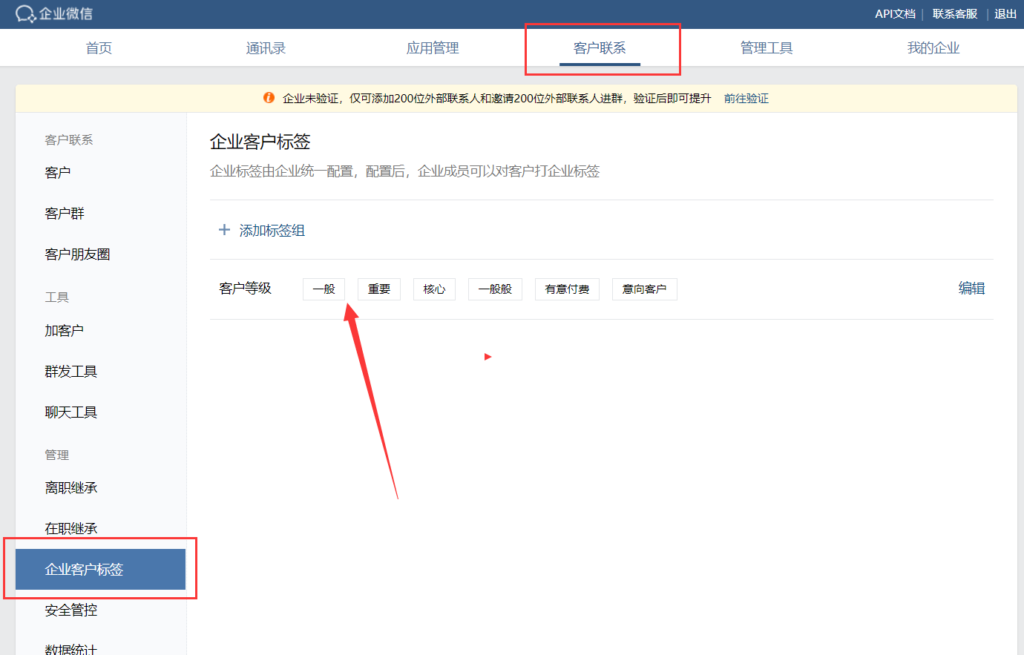This screenshot has width=1024, height=655.
Task: Click the orange info icon in notice banner
Action: pyautogui.click(x=268, y=98)
